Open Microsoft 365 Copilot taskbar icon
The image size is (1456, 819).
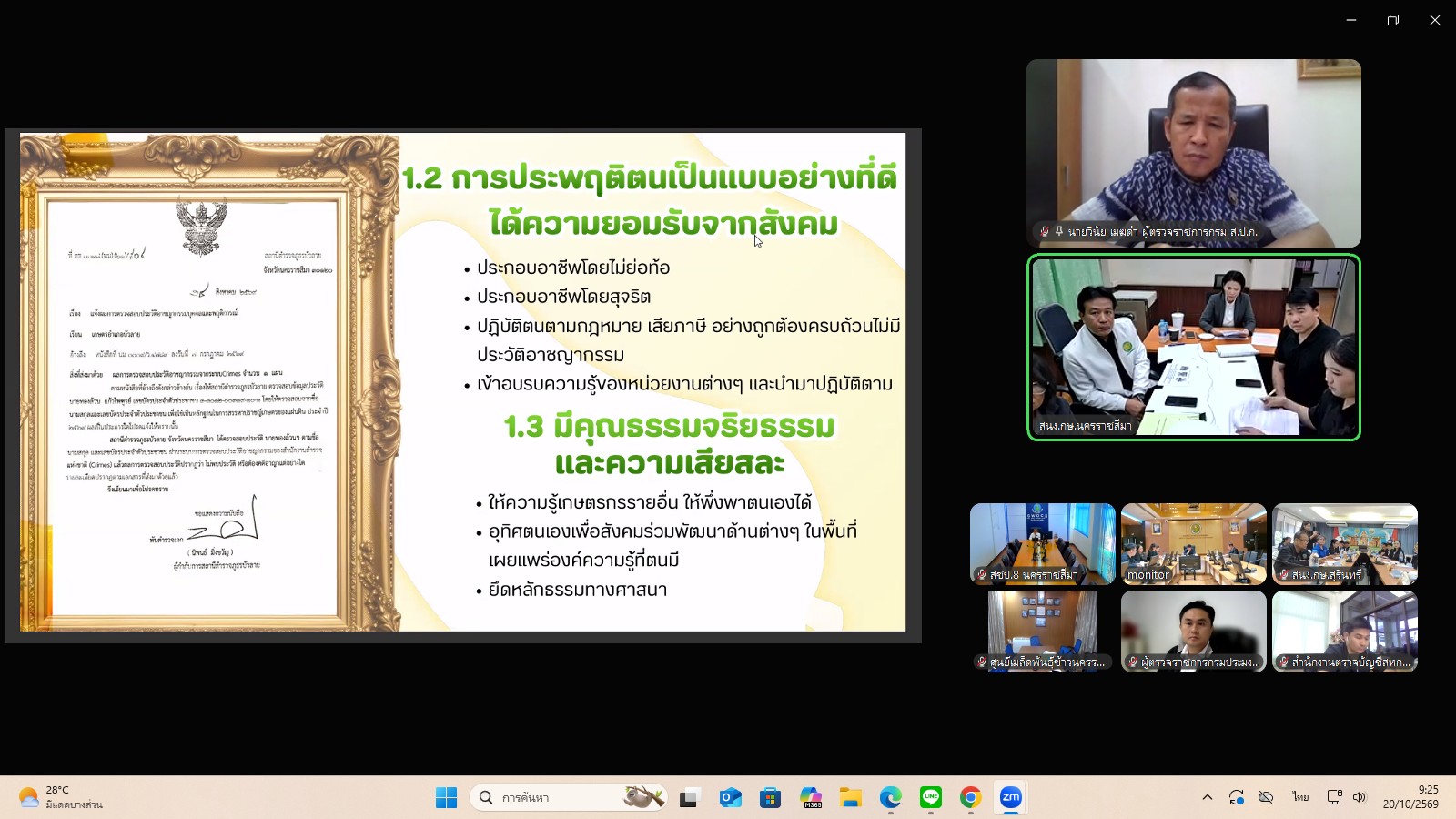pos(811,798)
